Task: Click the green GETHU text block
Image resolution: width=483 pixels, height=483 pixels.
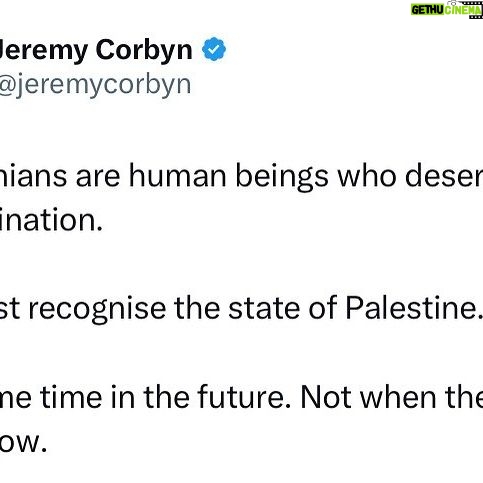Action: [427, 10]
